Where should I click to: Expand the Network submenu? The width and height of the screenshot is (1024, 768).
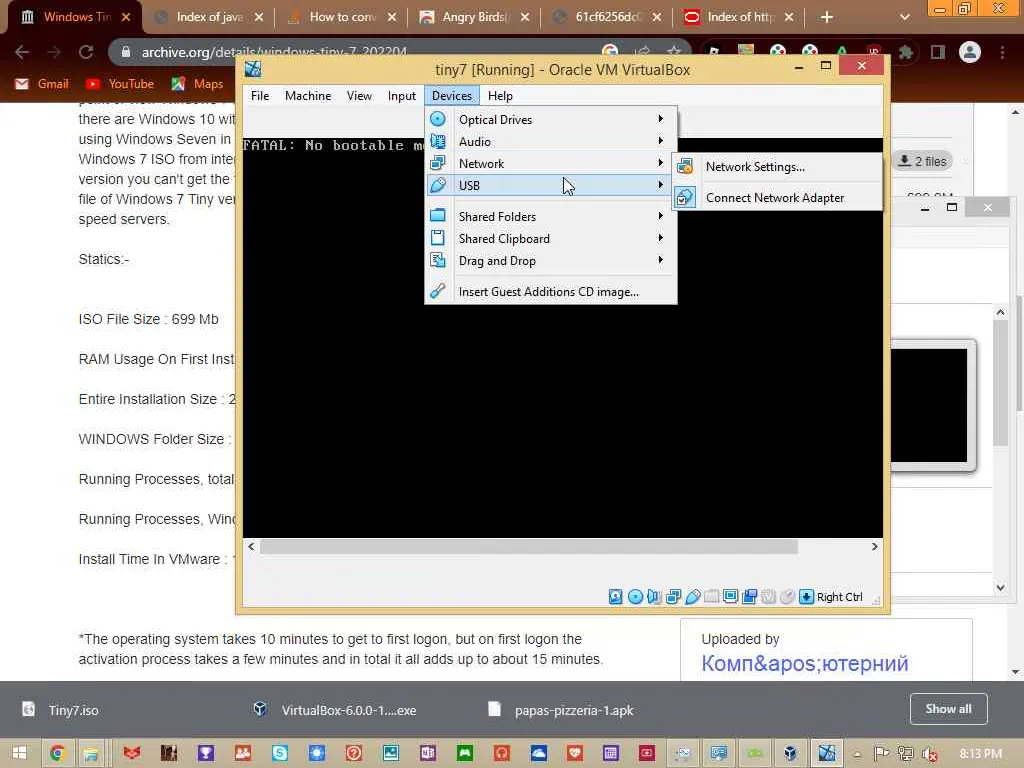[x=661, y=163]
